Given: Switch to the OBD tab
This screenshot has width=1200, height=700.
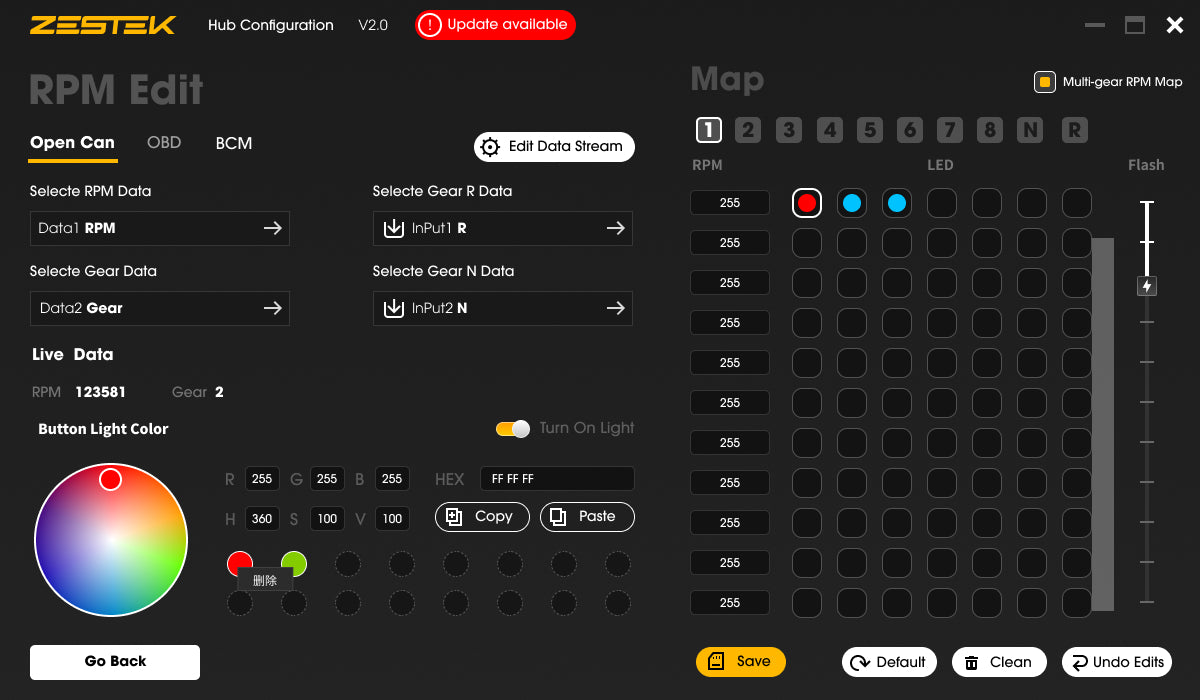Looking at the screenshot, I should [x=164, y=143].
